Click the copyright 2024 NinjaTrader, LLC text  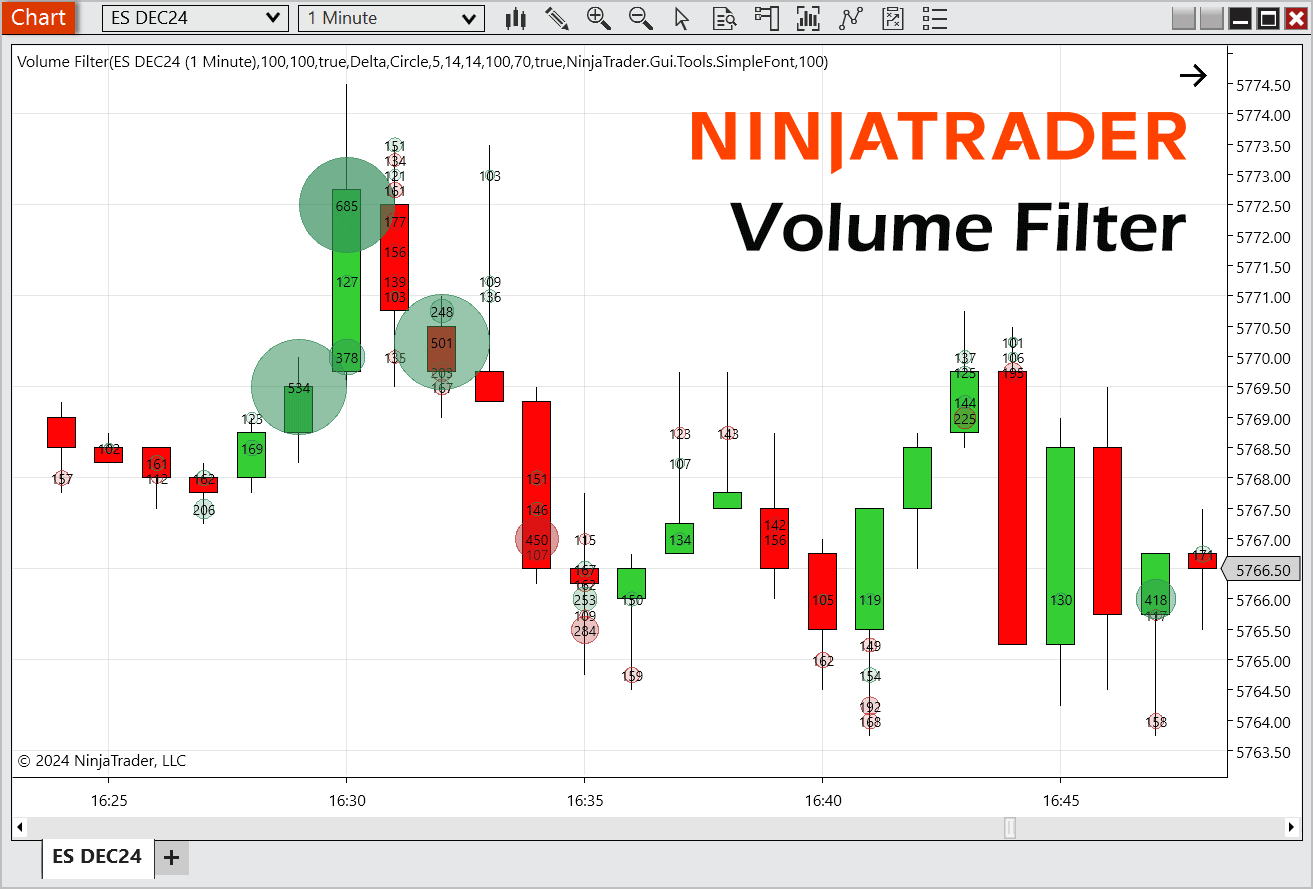pos(102,761)
